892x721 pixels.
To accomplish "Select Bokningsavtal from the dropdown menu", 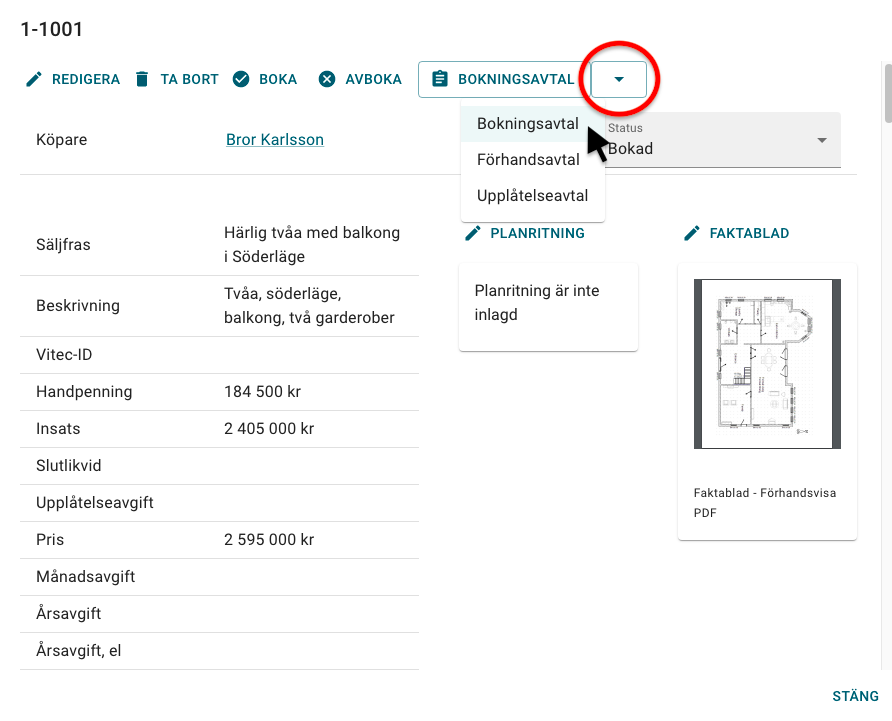I will 528,124.
